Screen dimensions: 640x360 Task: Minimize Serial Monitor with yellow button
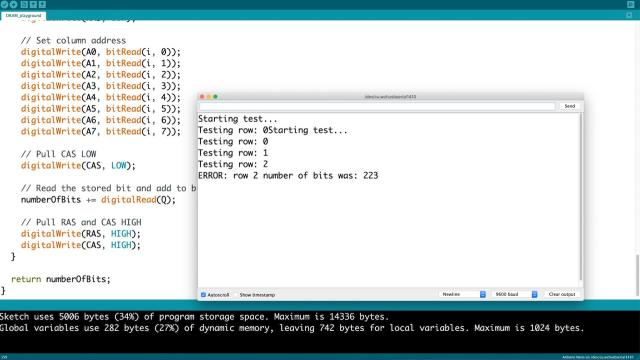tap(209, 97)
